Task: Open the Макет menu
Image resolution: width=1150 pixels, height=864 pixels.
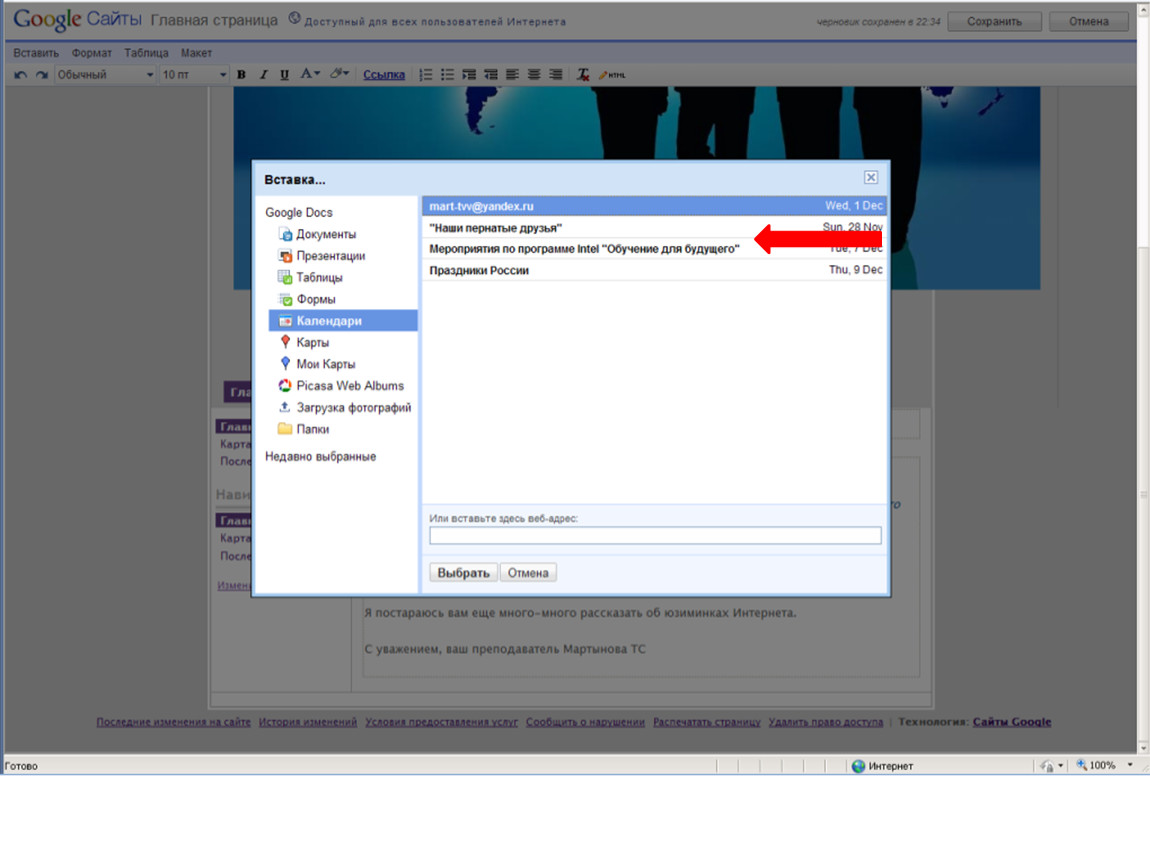Action: tap(196, 53)
